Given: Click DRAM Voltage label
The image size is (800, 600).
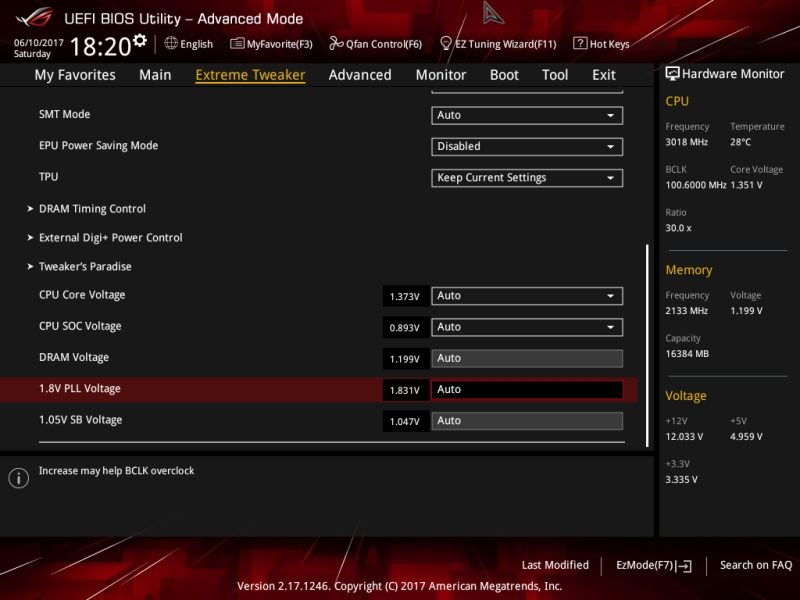Looking at the screenshot, I should click(x=74, y=357).
